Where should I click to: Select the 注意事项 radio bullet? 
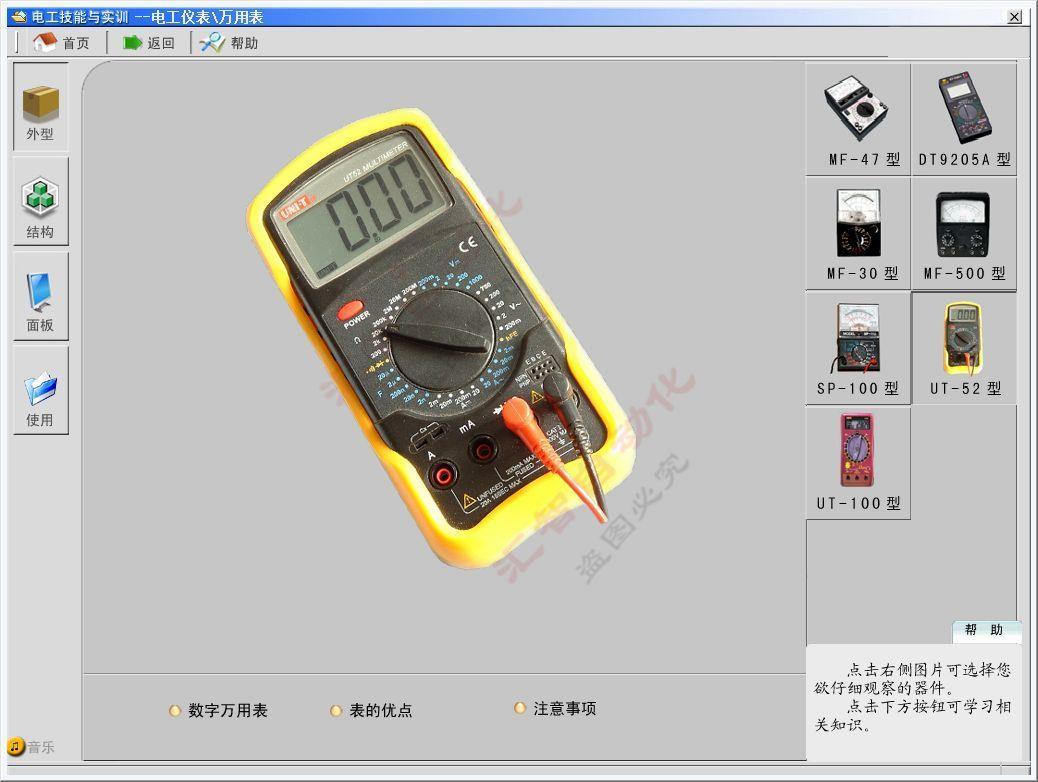coord(520,708)
